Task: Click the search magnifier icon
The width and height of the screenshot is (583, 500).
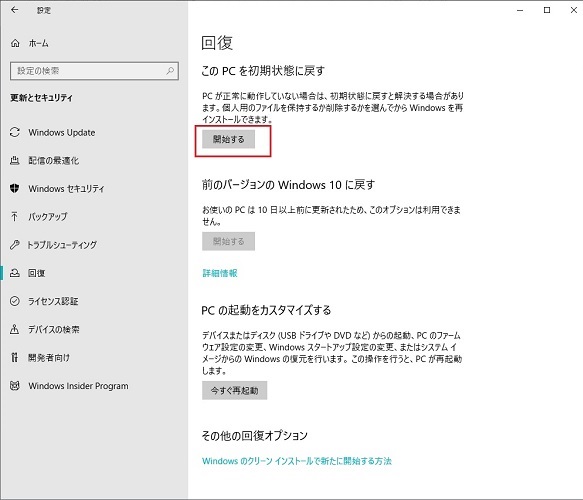Action: pos(170,71)
